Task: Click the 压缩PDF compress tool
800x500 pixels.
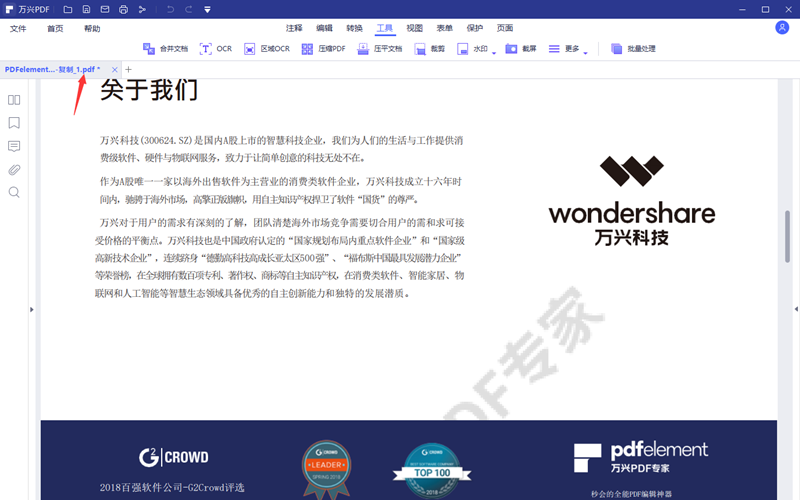Action: pyautogui.click(x=323, y=48)
